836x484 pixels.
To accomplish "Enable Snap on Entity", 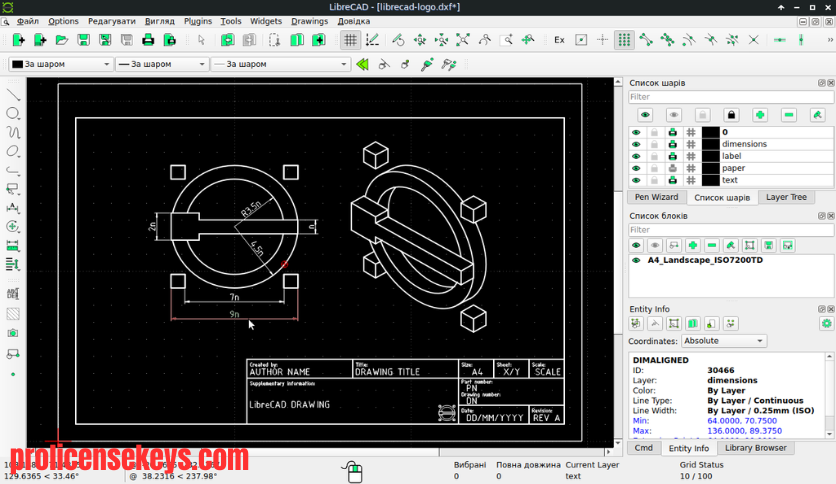I will pyautogui.click(x=667, y=40).
